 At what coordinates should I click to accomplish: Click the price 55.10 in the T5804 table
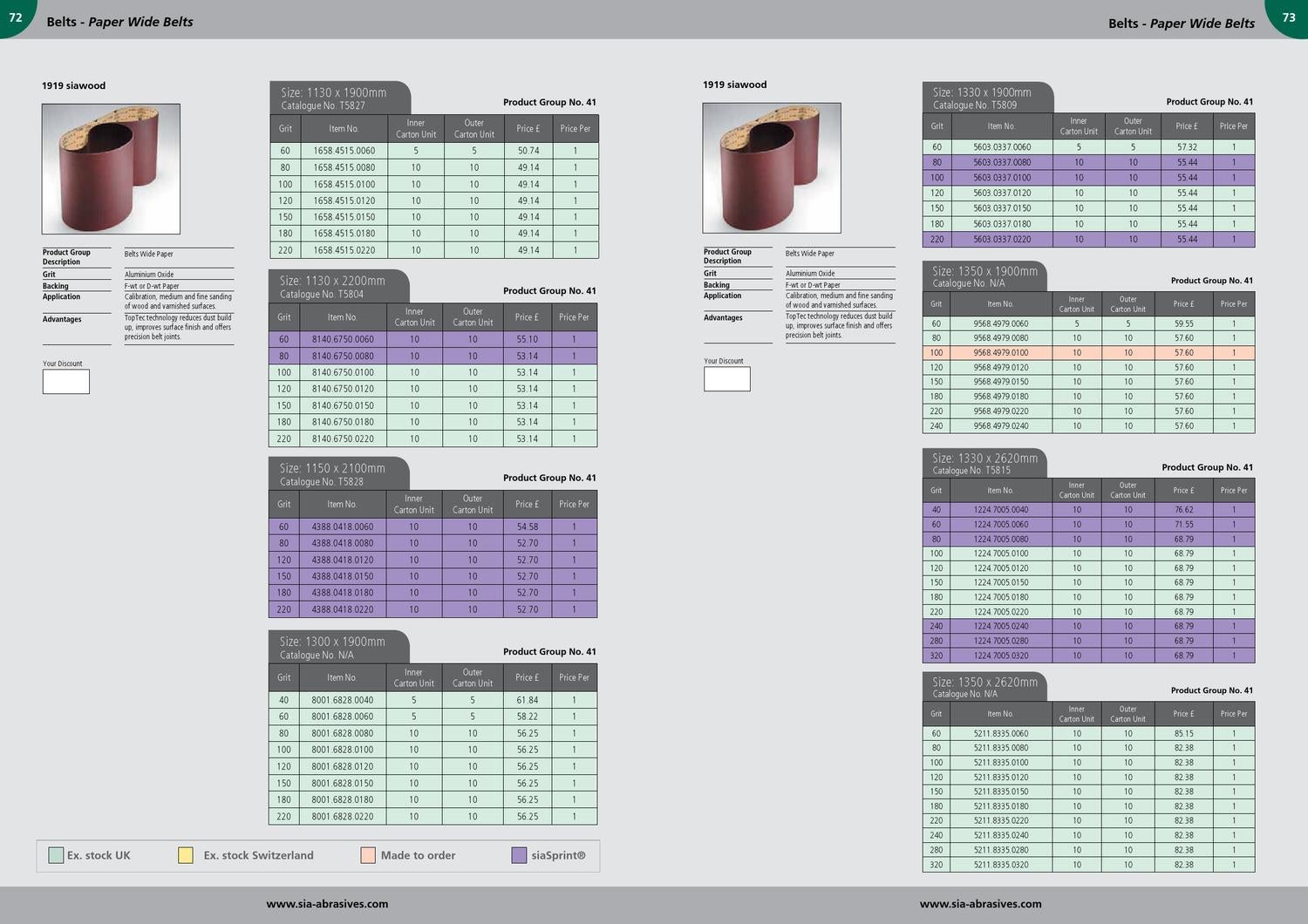527,339
